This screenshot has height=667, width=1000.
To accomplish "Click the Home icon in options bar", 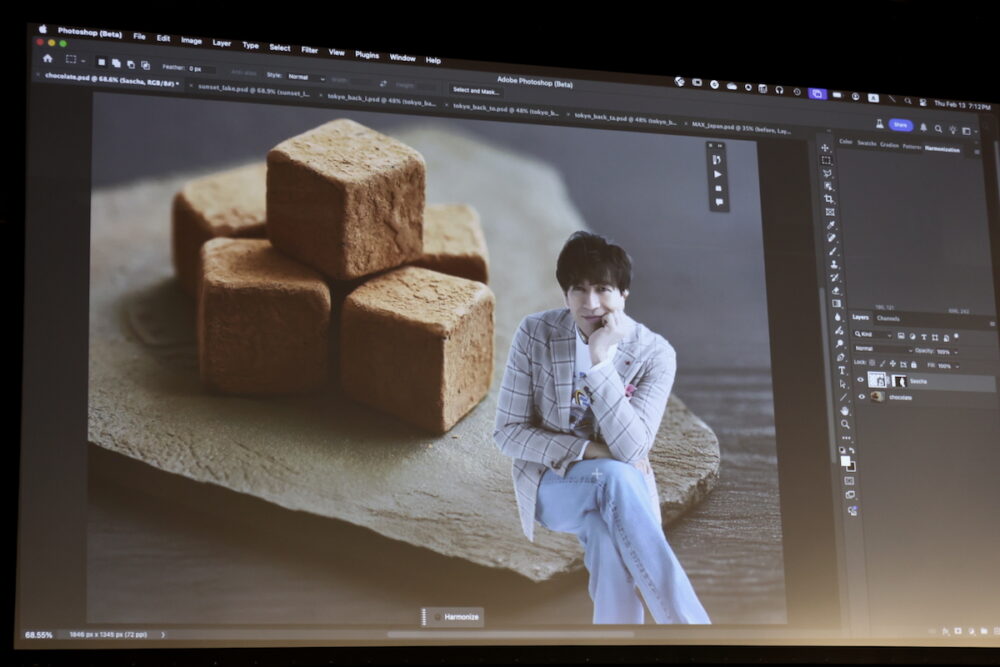I will [47, 58].
